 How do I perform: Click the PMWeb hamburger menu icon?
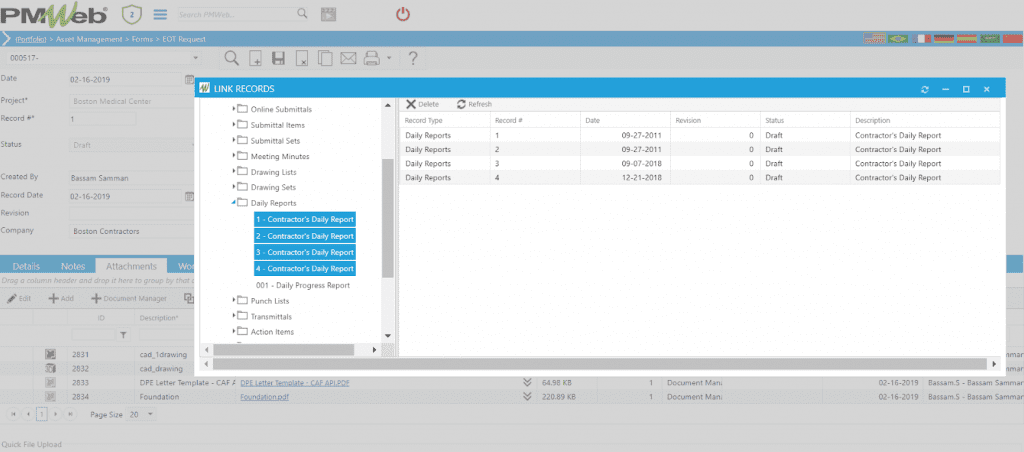pyautogui.click(x=160, y=15)
